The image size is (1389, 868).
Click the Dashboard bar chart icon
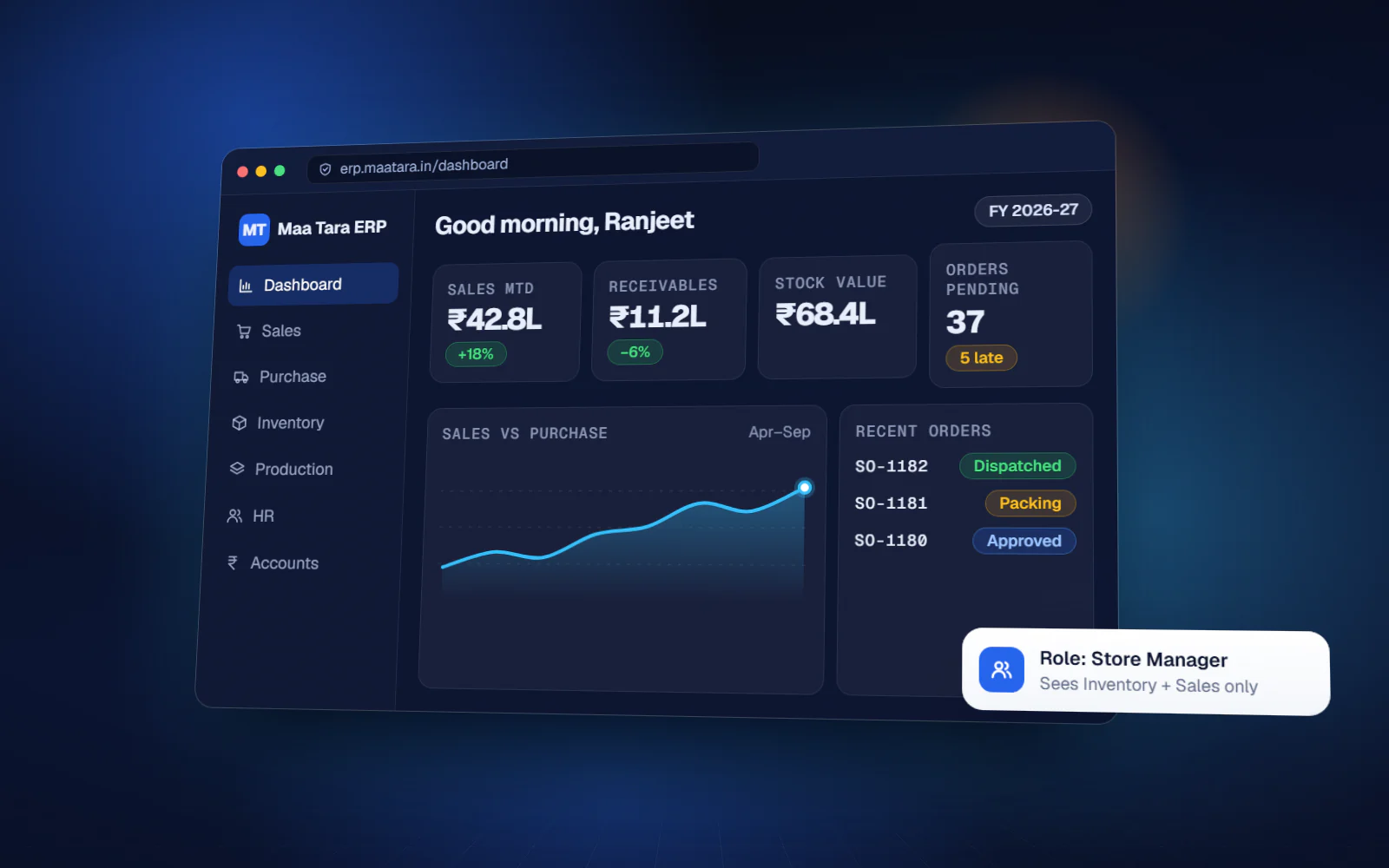click(246, 286)
